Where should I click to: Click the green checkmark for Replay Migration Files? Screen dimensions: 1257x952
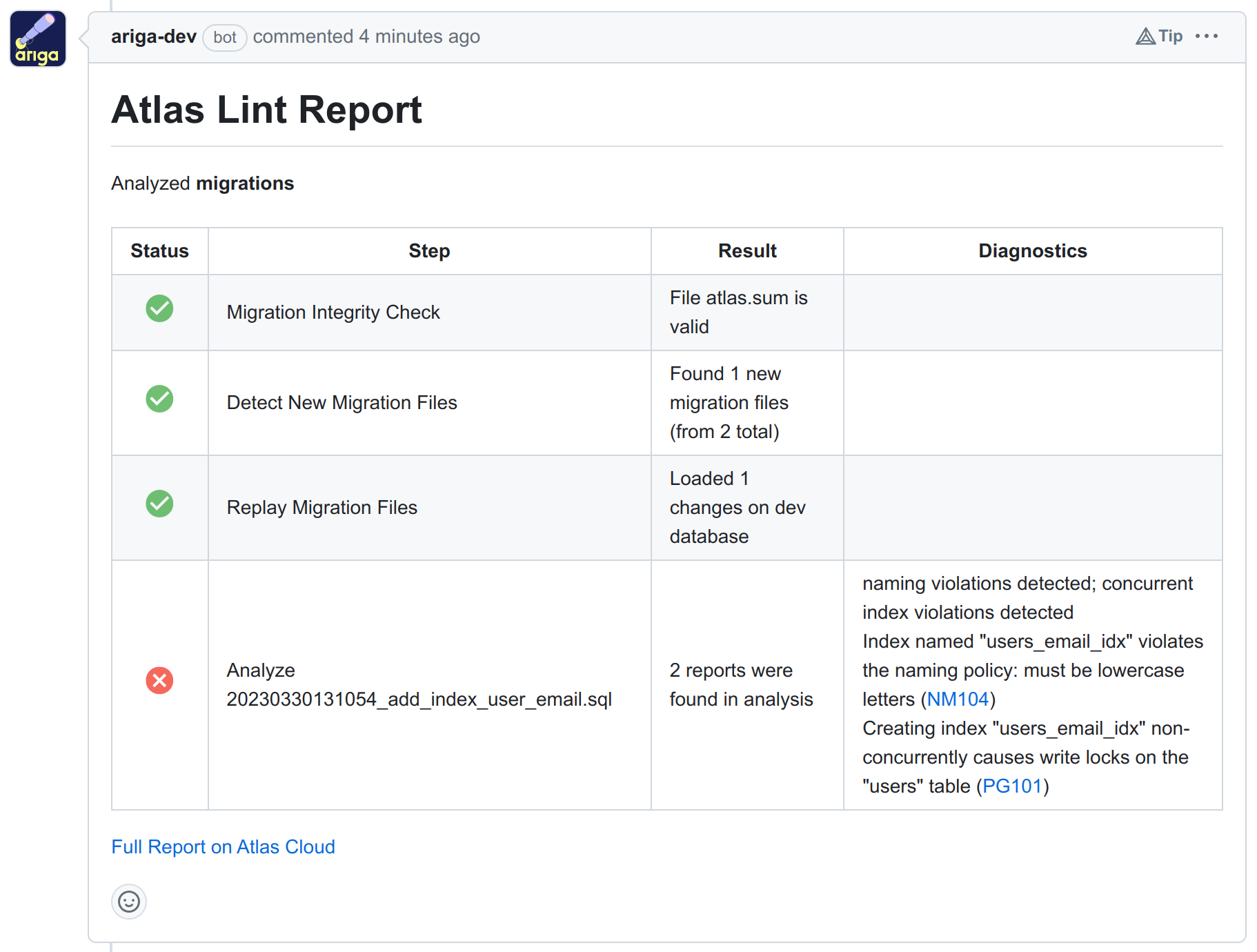click(159, 504)
